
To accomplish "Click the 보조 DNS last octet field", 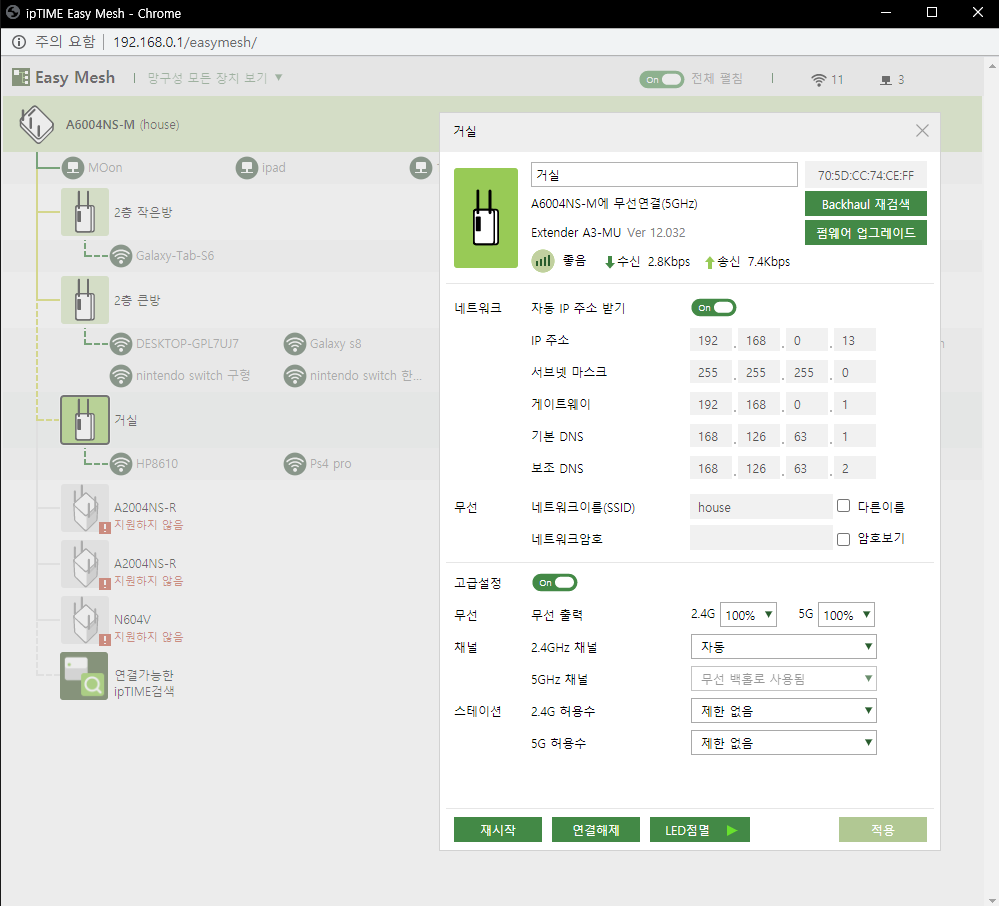I will [x=854, y=468].
